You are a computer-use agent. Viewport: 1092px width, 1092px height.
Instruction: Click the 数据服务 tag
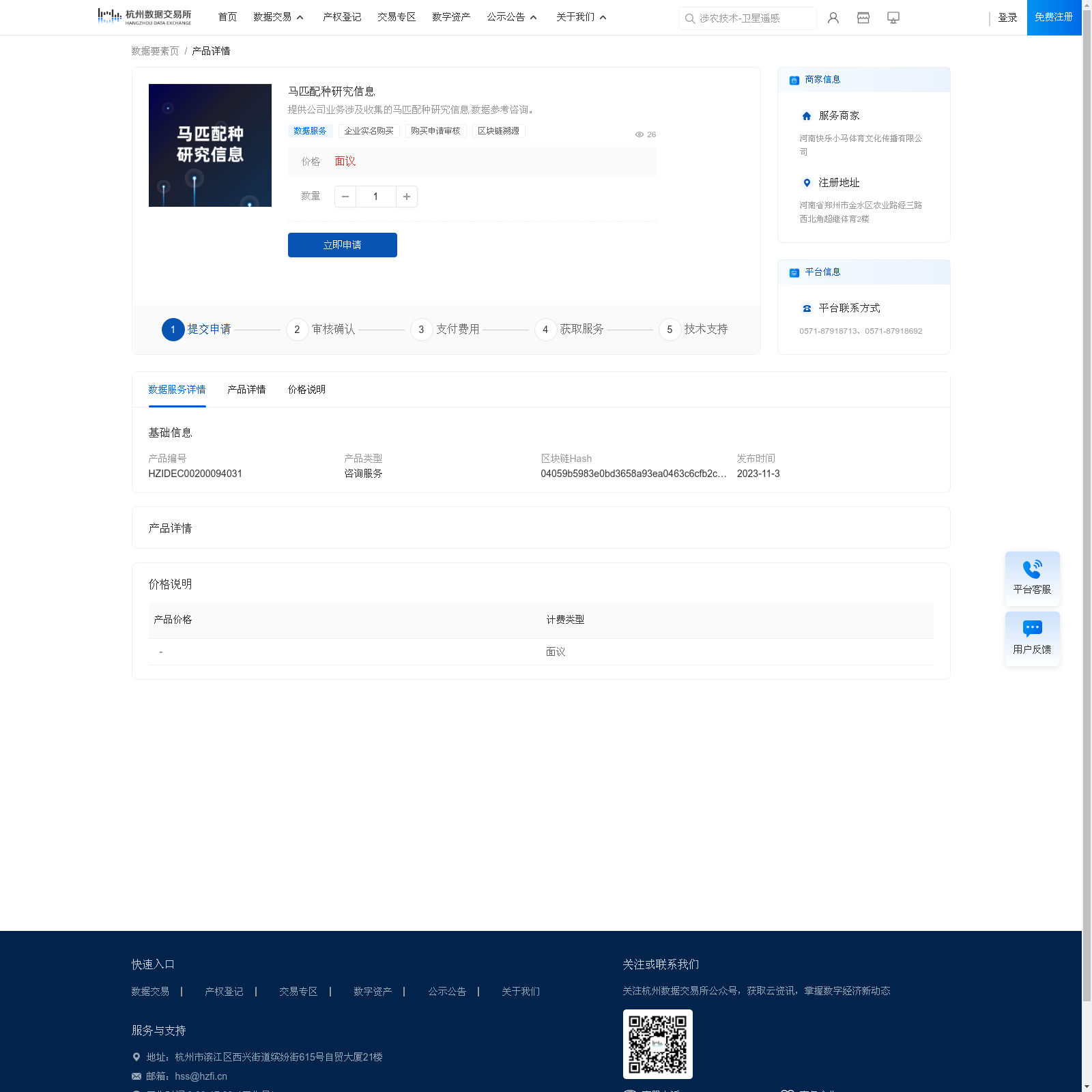coord(310,131)
